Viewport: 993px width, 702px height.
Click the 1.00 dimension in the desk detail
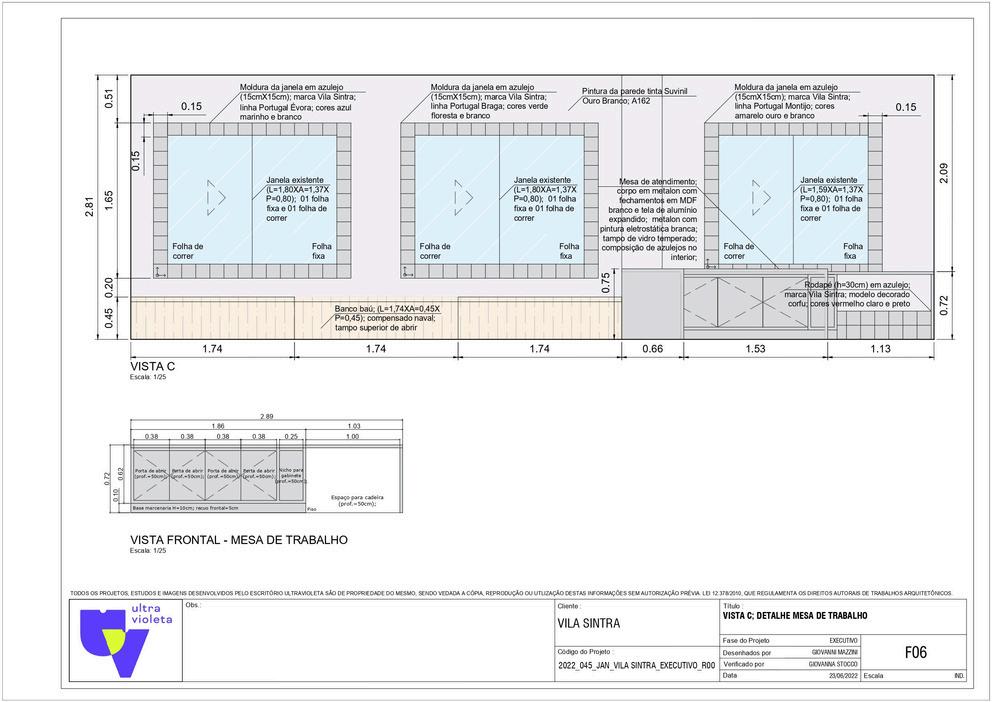tap(353, 437)
